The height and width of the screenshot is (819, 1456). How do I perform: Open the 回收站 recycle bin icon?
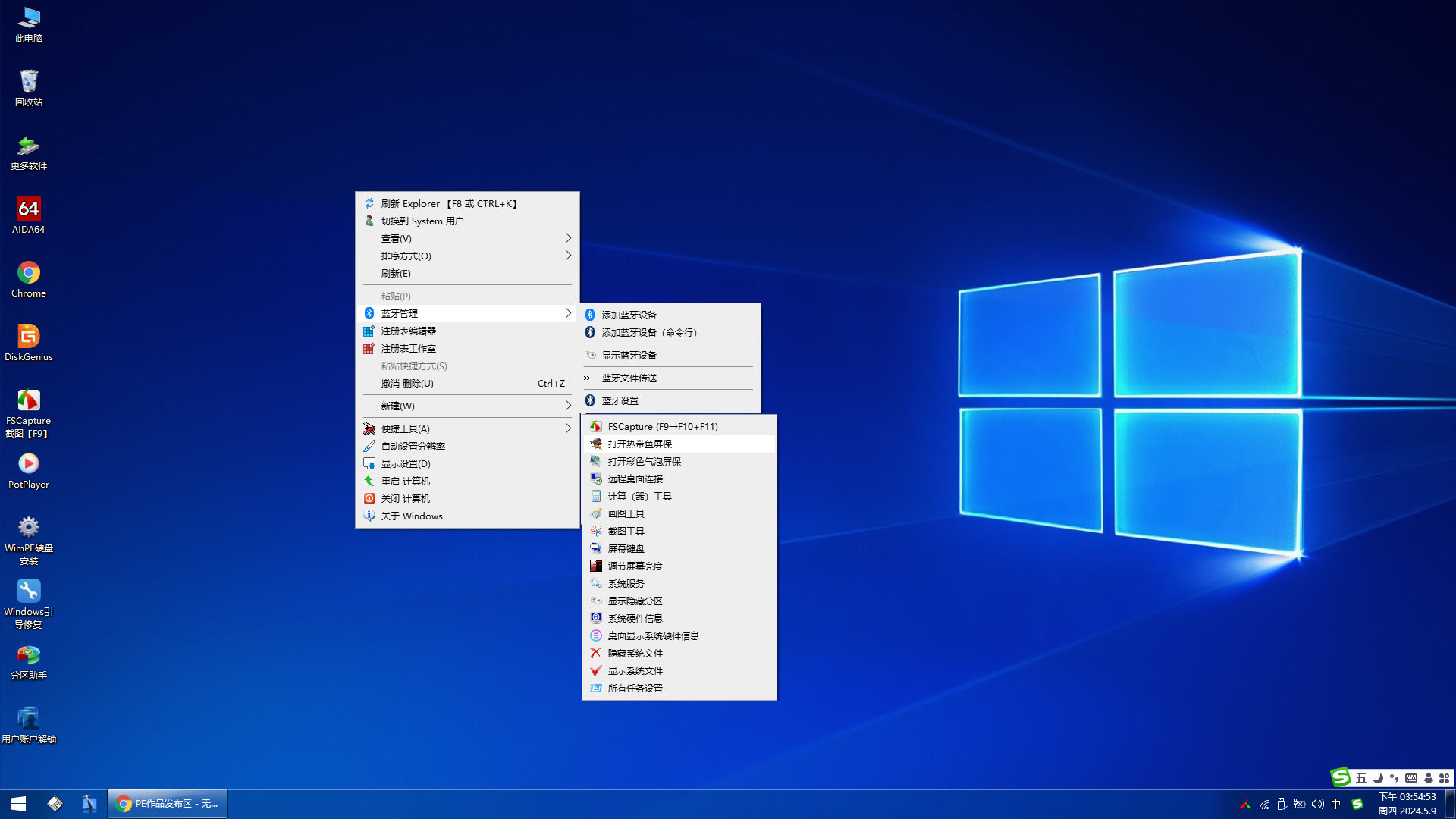(x=29, y=88)
